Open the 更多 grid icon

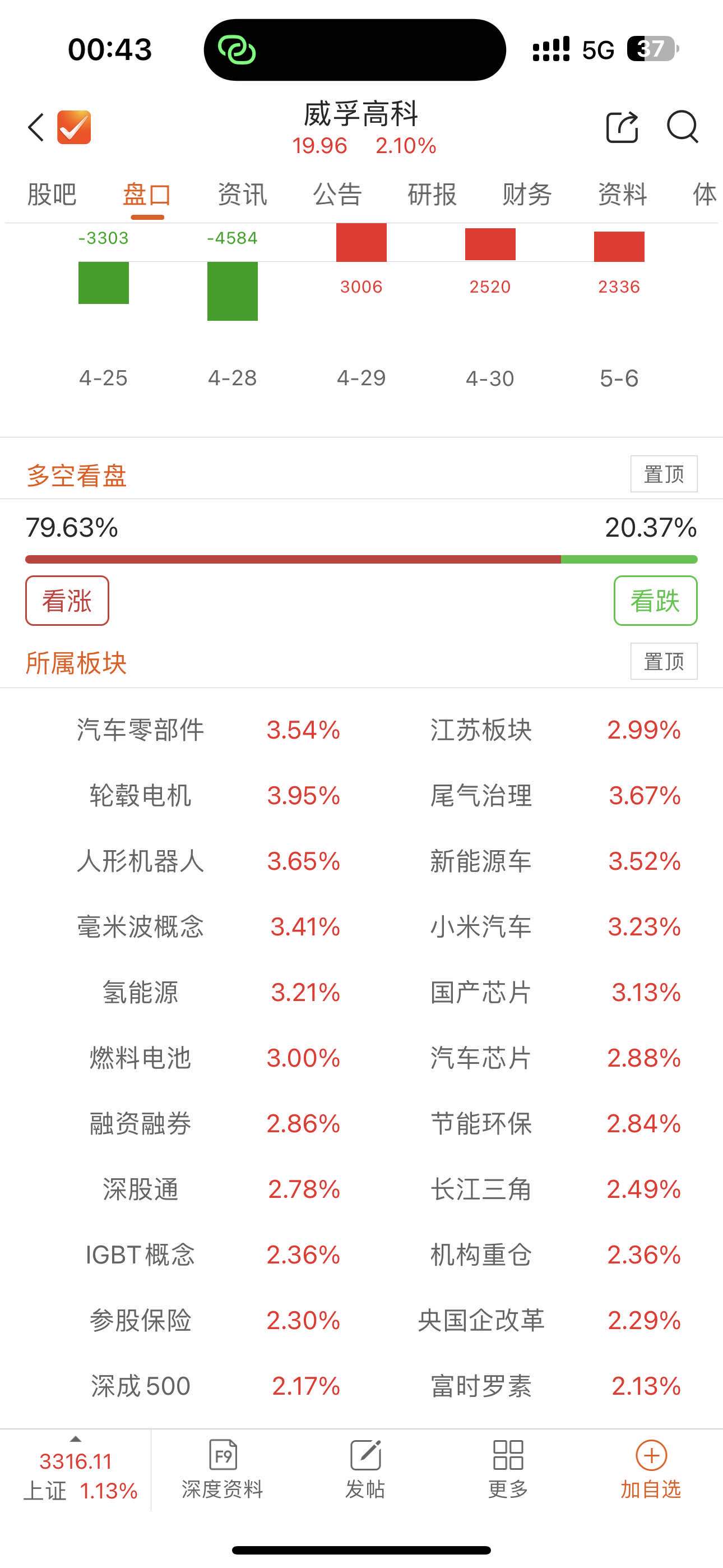[508, 1469]
